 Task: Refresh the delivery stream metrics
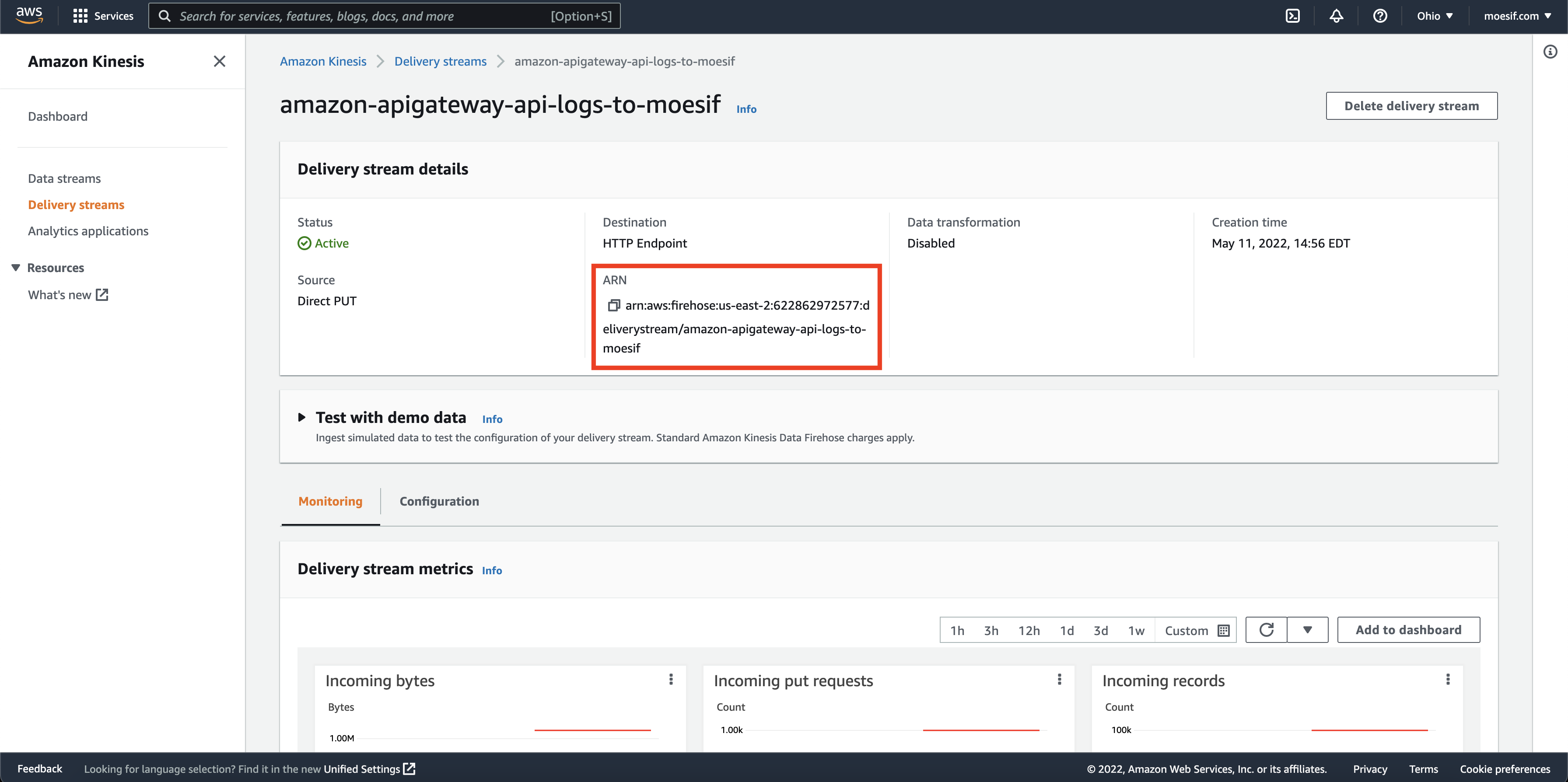tap(1266, 630)
